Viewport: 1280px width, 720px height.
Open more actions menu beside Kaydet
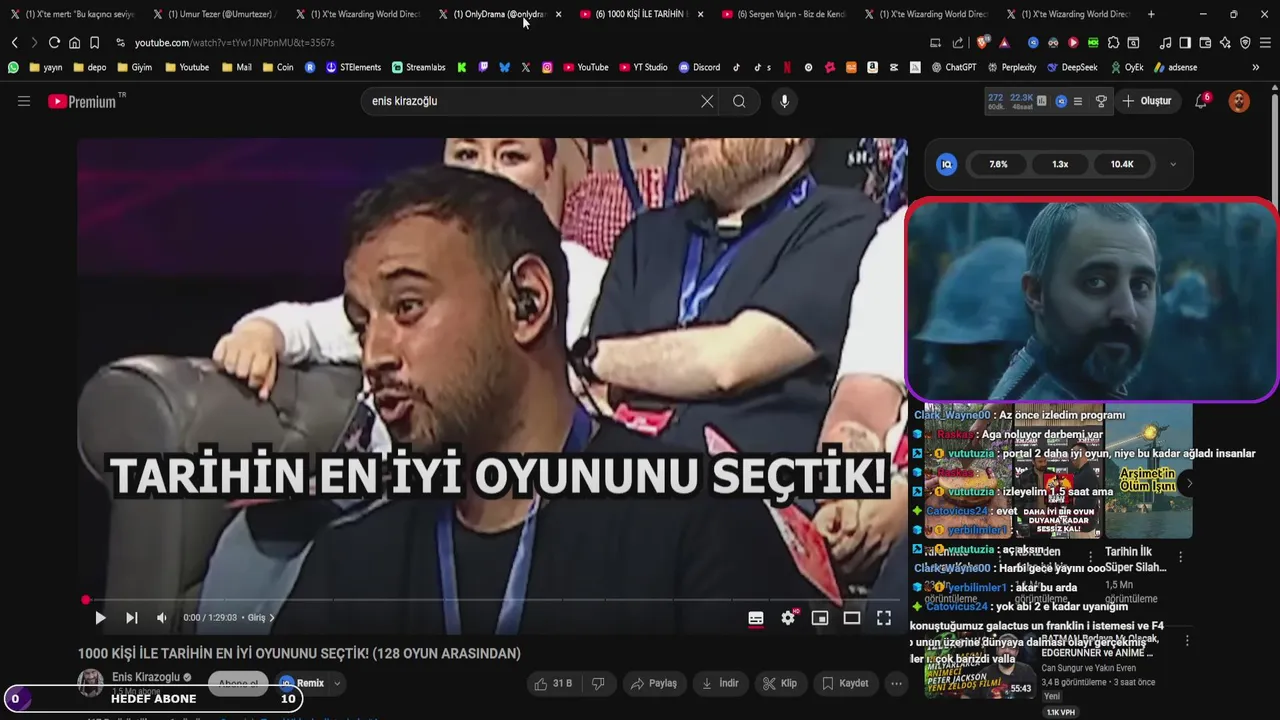pyautogui.click(x=896, y=683)
